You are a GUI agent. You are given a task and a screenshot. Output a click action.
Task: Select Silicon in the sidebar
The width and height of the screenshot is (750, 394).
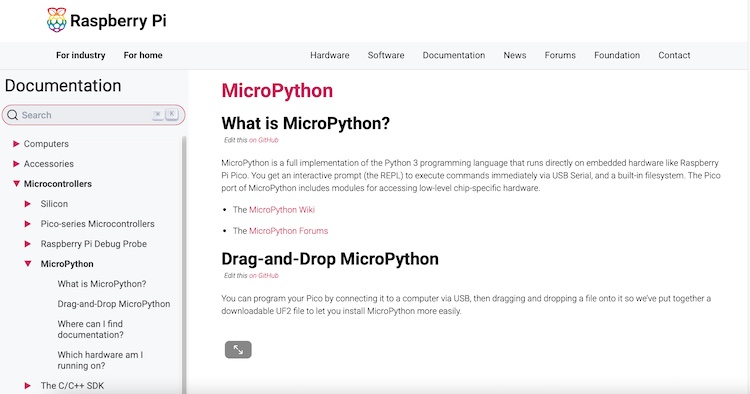click(x=54, y=204)
